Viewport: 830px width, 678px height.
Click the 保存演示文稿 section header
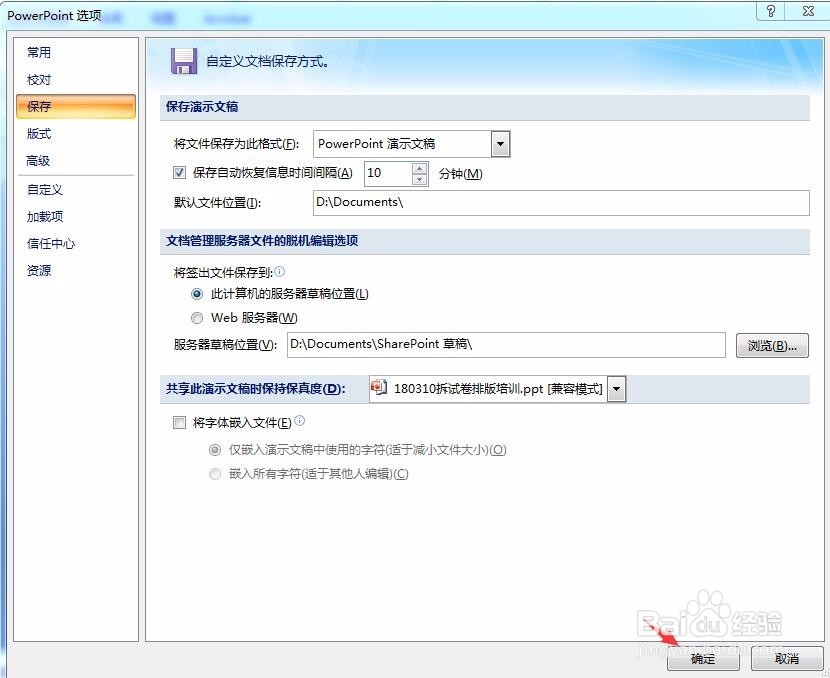(202, 107)
